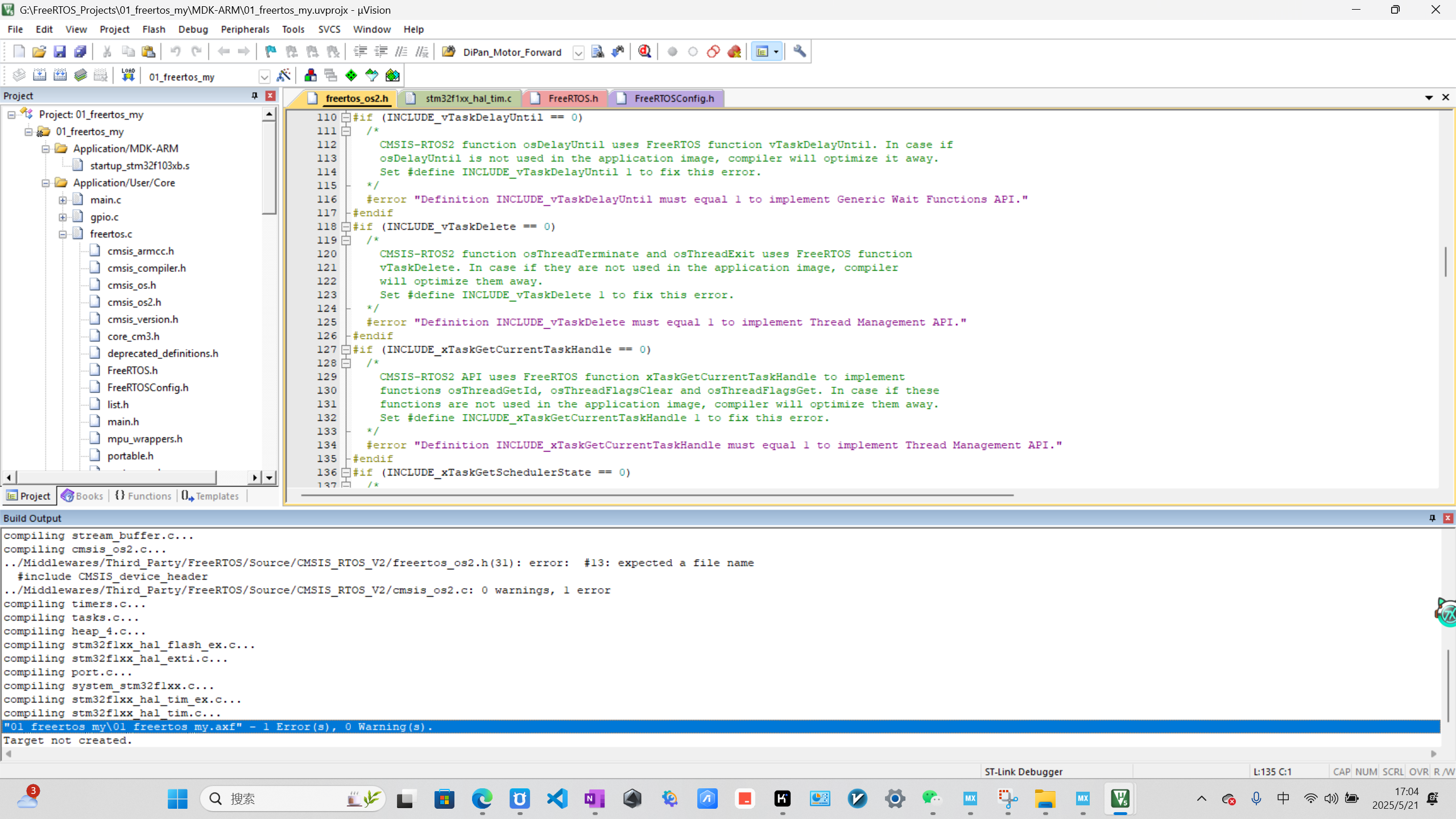This screenshot has height=819, width=1456.
Task: Pin the Build Output panel
Action: tap(1431, 518)
